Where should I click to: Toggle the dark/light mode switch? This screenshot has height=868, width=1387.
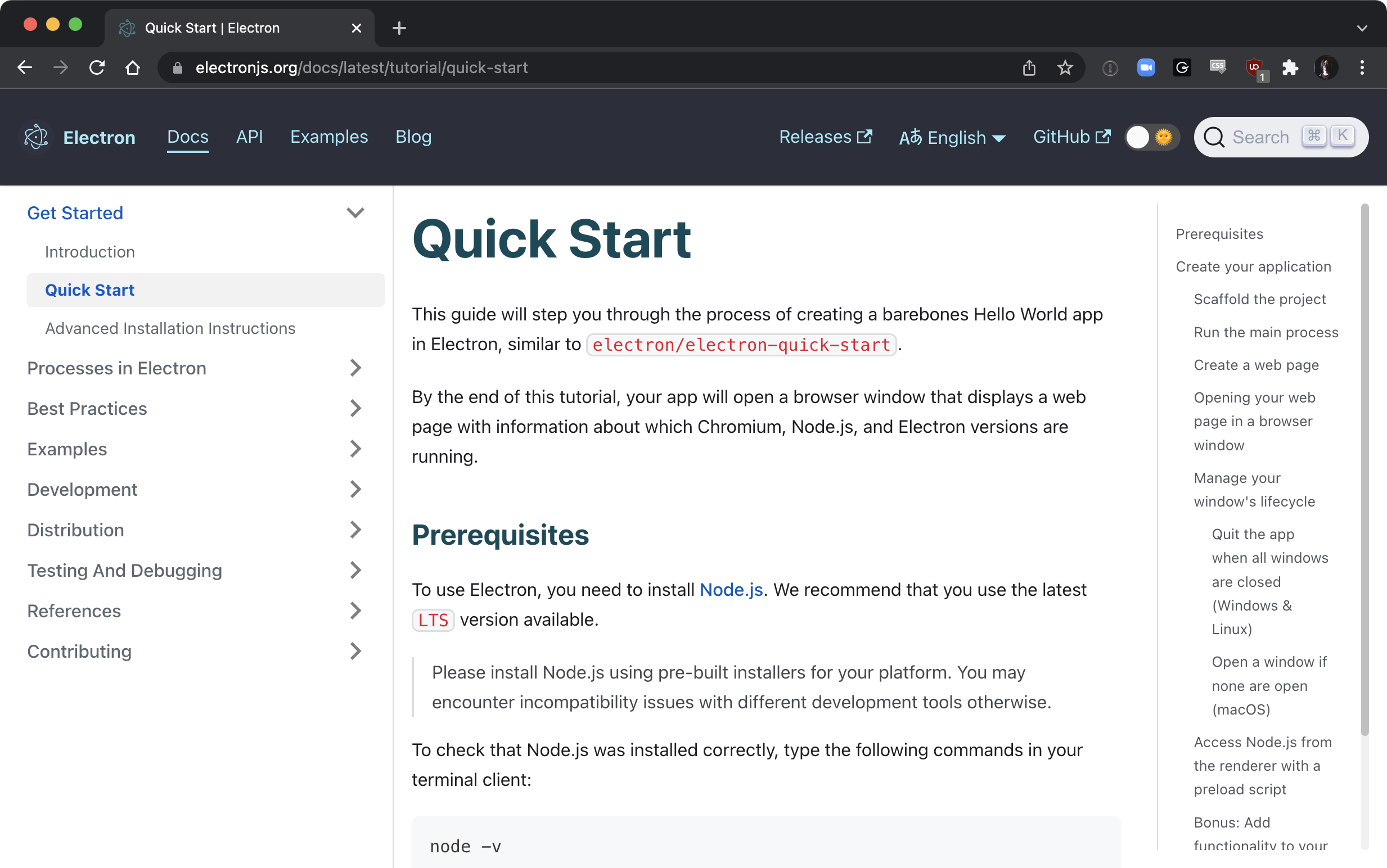(1151, 137)
